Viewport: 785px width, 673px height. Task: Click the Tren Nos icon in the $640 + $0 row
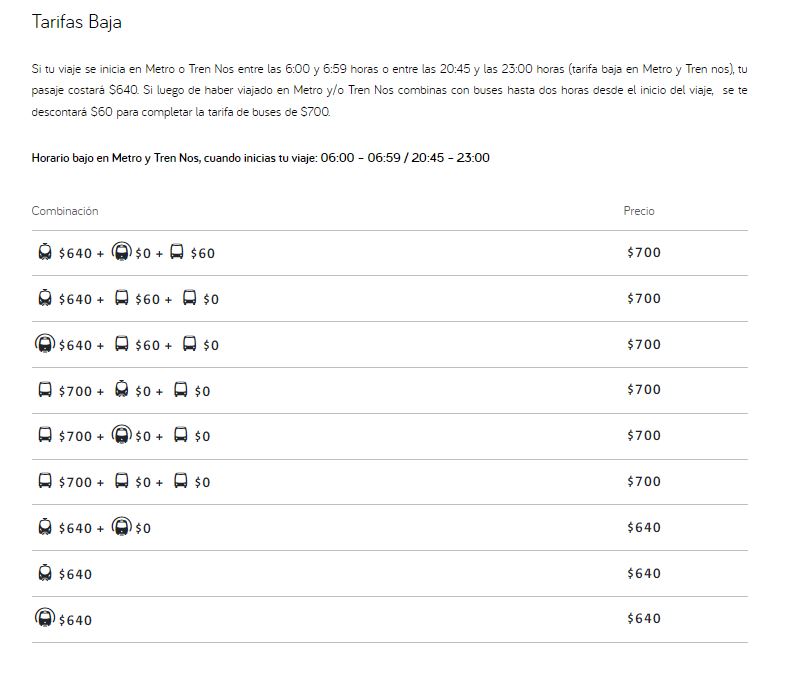coord(122,527)
